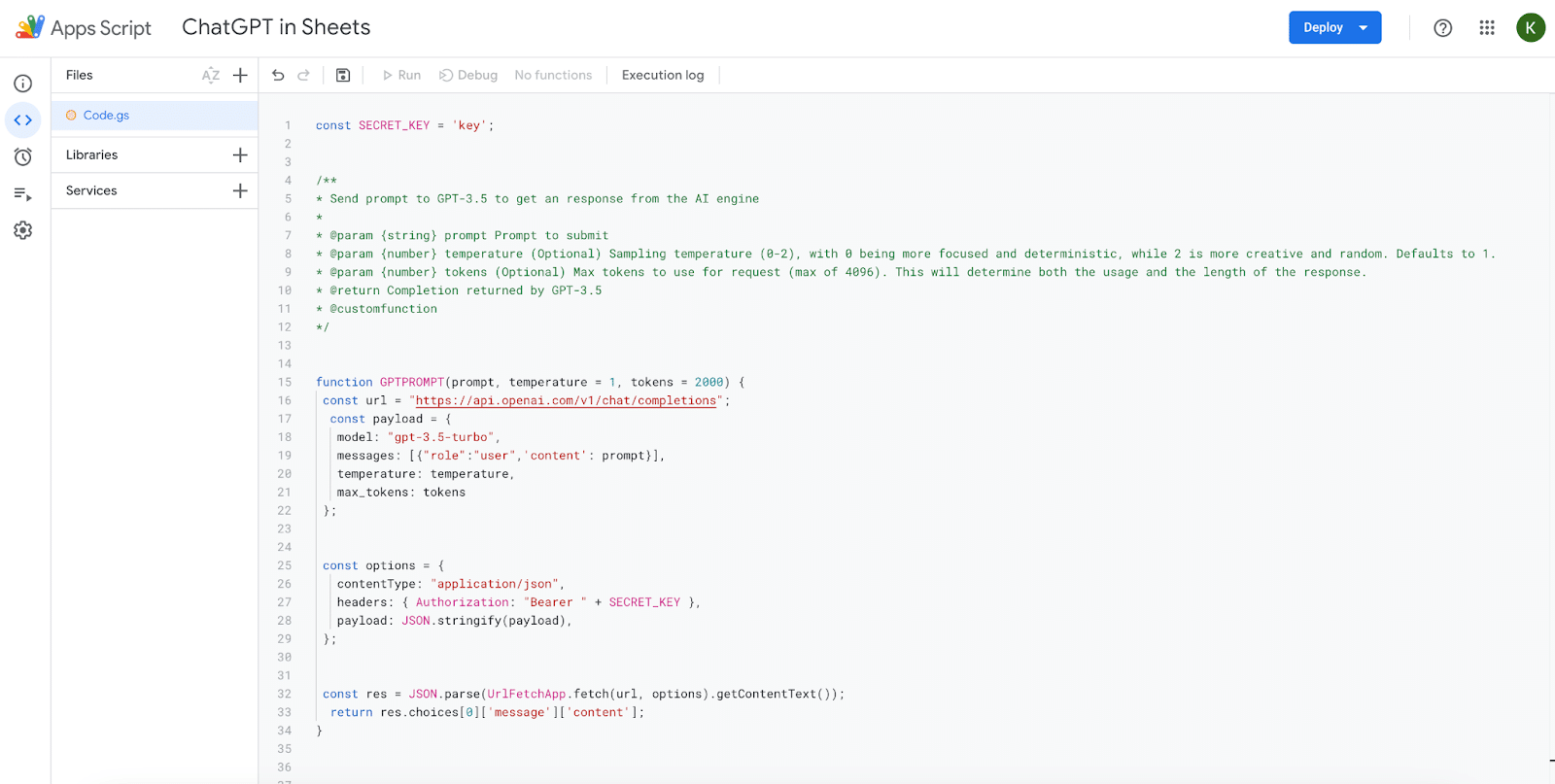This screenshot has width=1555, height=784.
Task: Click UrlFetchApp on line 32
Action: [x=527, y=694]
